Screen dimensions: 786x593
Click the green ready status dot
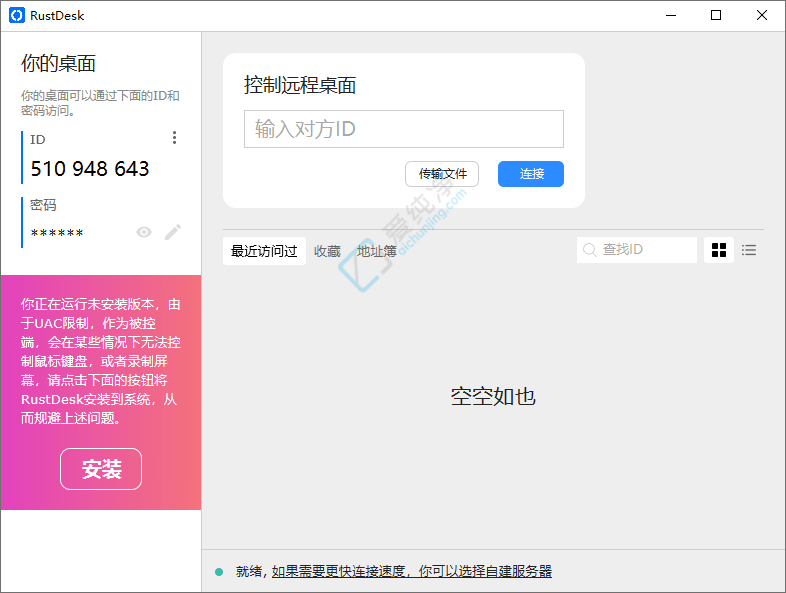[x=219, y=572]
